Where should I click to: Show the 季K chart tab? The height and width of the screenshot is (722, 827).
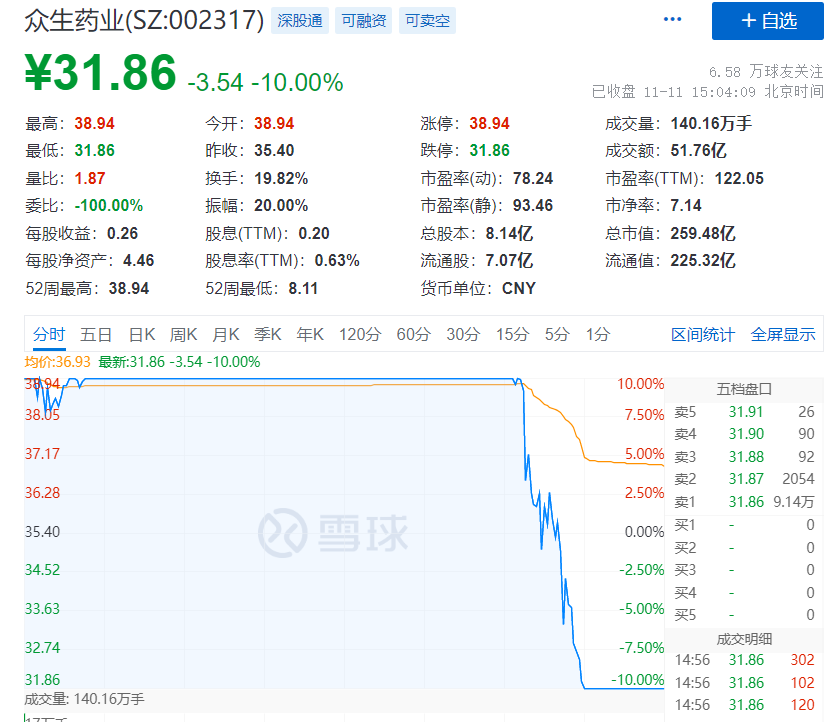click(x=268, y=335)
